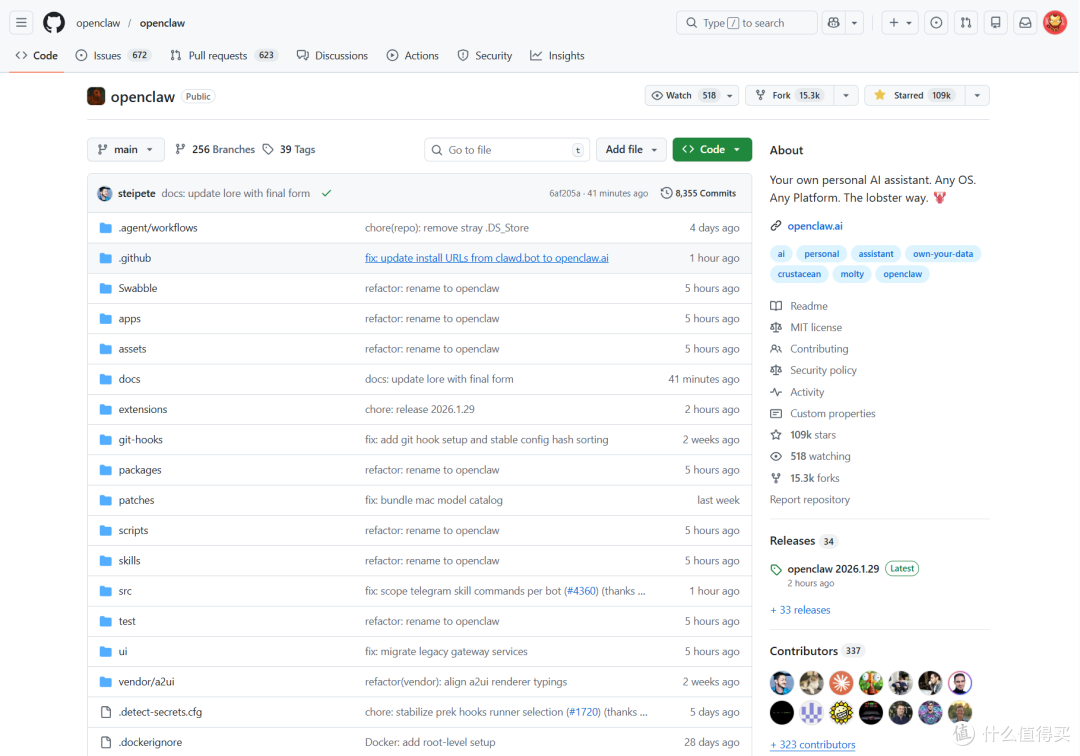Open the .detect-secrets.cfg file
1080x756 pixels.
160,712
